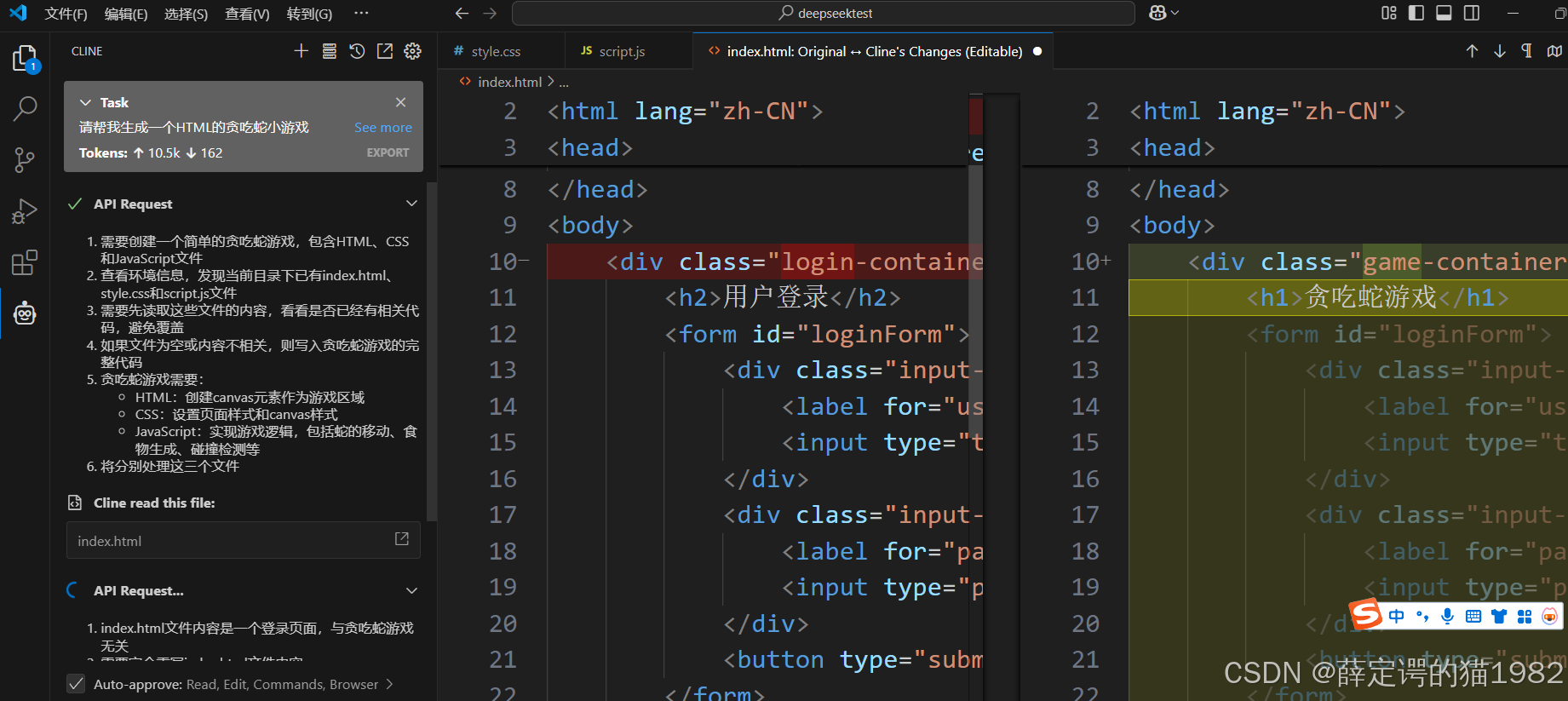Open the index.html file box in Cline
This screenshot has width=1568, height=701.
(x=244, y=540)
